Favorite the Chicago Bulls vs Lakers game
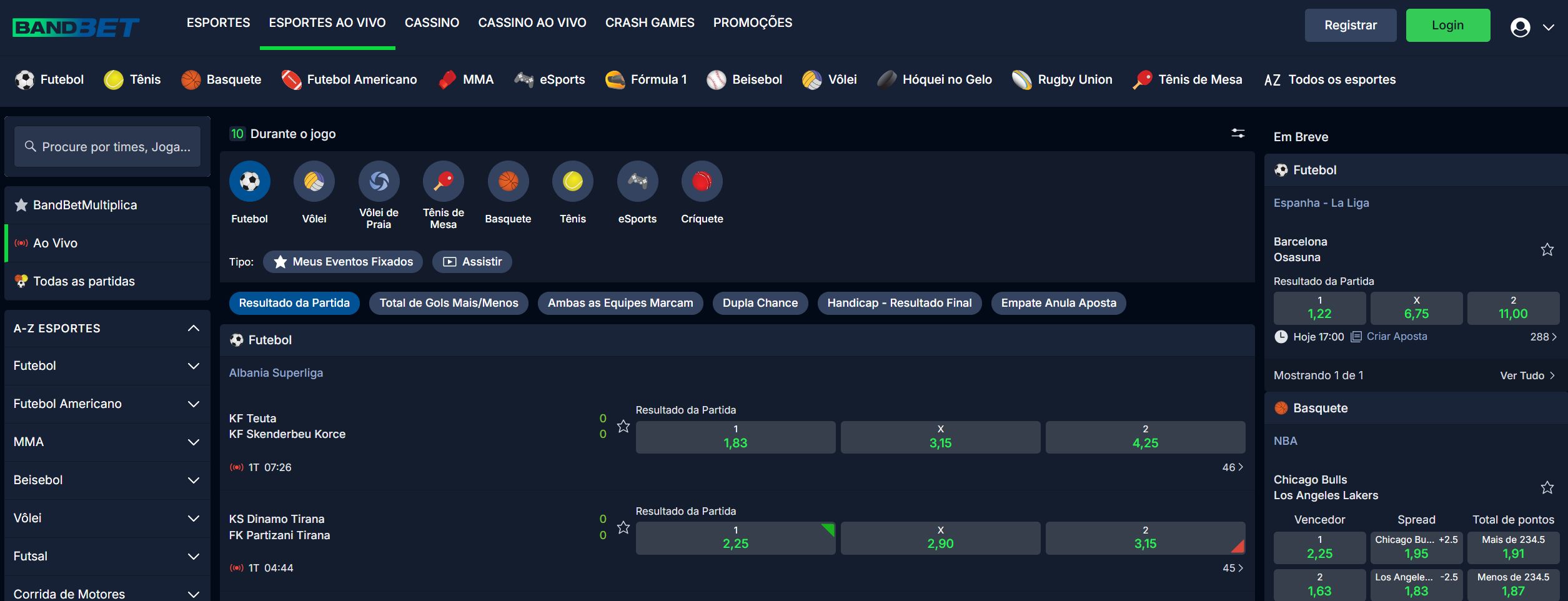The width and height of the screenshot is (1568, 601). pos(1547,487)
